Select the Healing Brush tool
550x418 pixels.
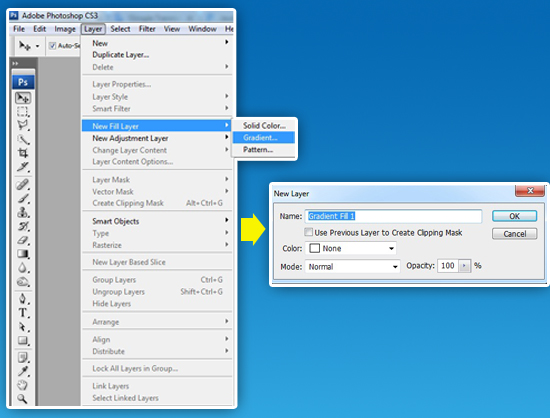coord(23,184)
